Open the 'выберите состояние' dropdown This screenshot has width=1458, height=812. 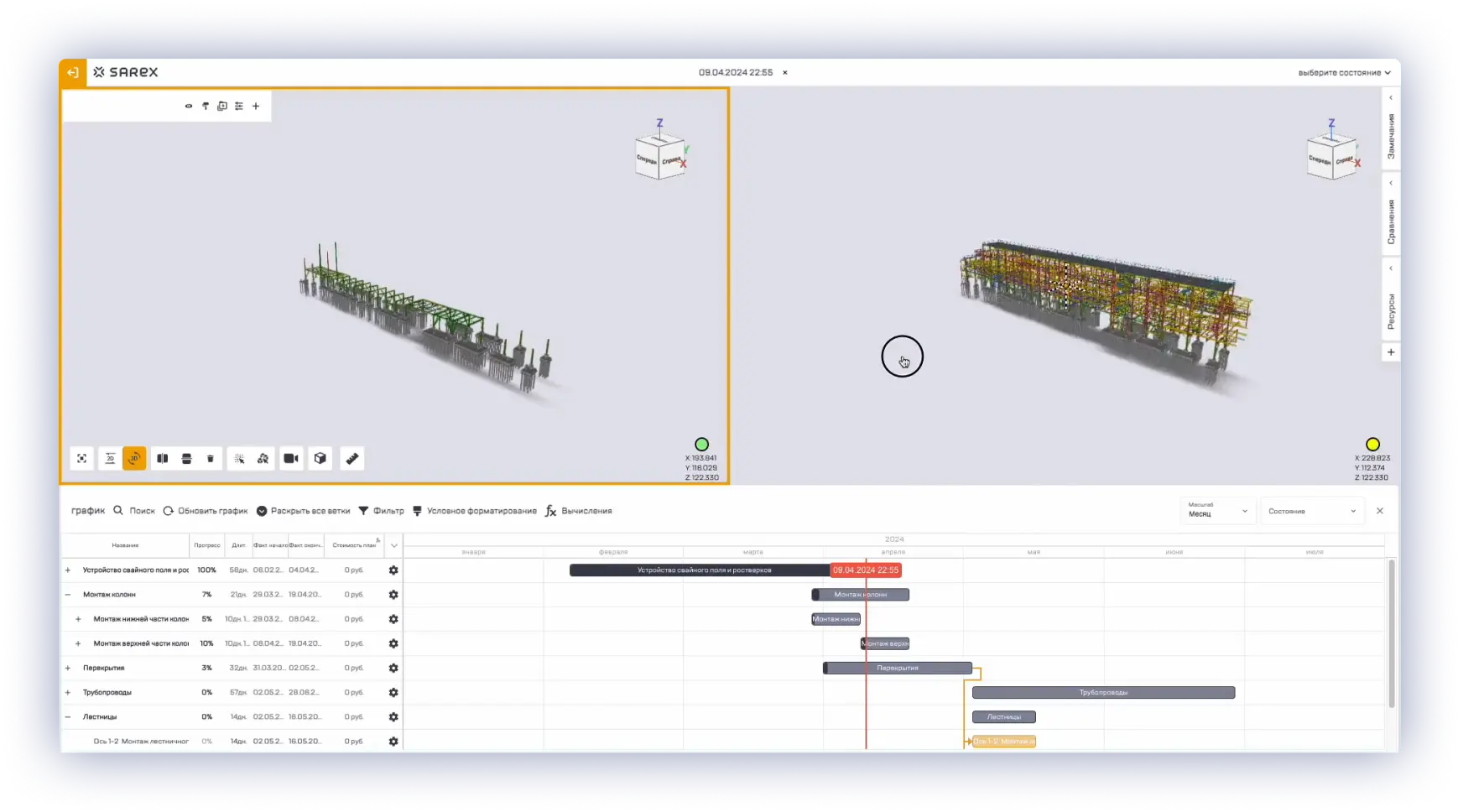click(x=1343, y=73)
